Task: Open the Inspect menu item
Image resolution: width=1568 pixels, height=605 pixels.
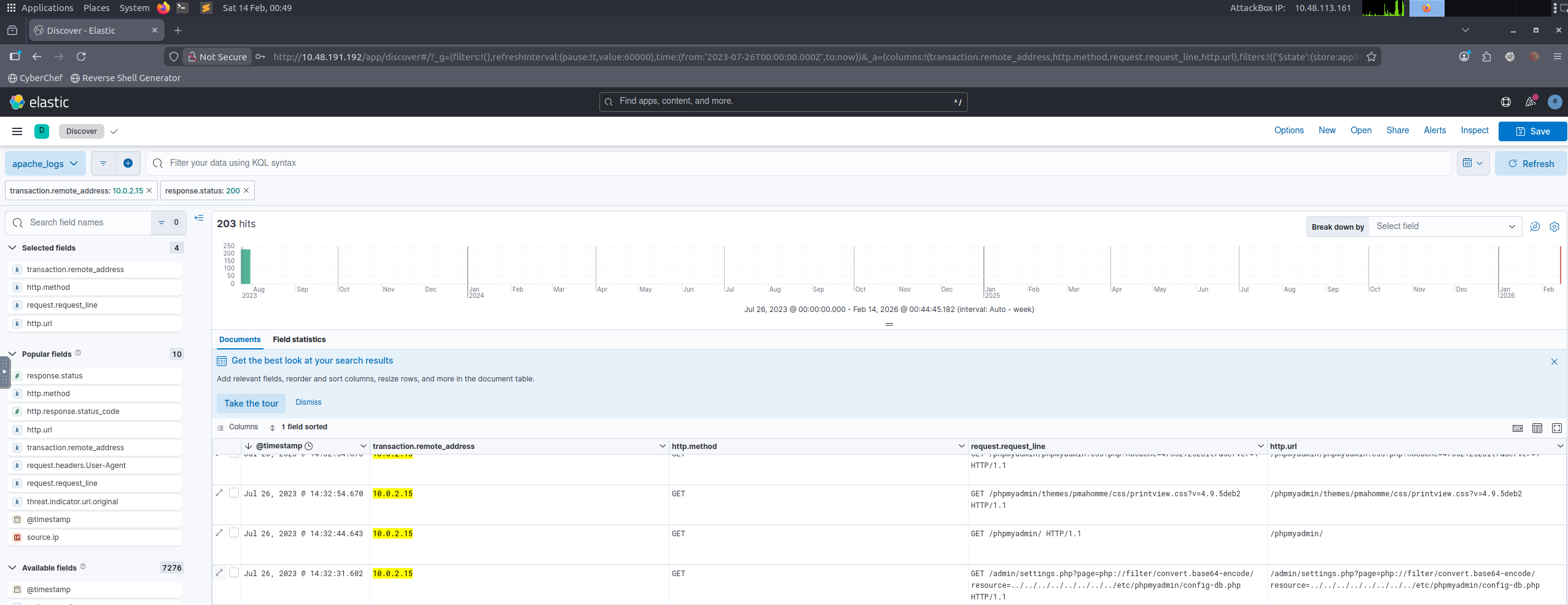Action: pos(1474,131)
